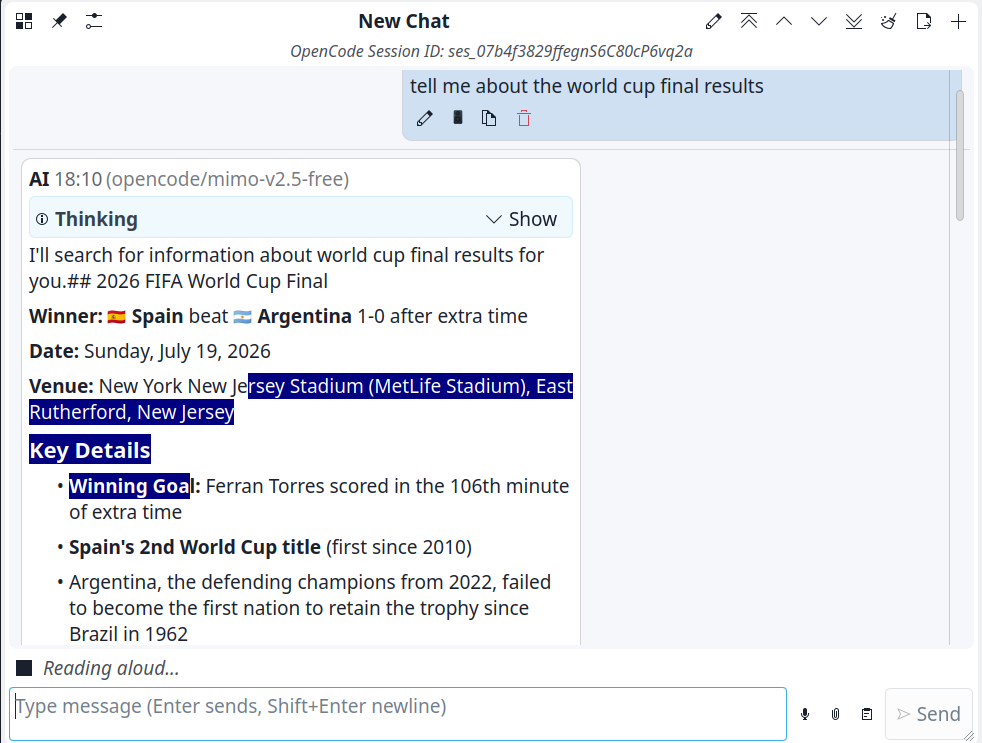Click the Send button
982x743 pixels.
[929, 714]
